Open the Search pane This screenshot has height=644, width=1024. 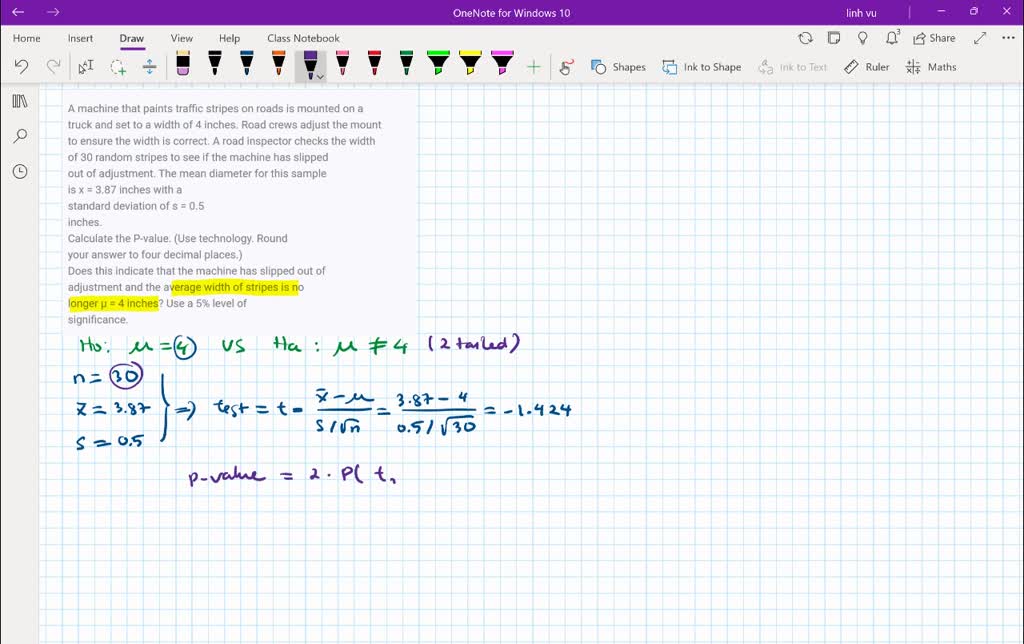click(20, 136)
